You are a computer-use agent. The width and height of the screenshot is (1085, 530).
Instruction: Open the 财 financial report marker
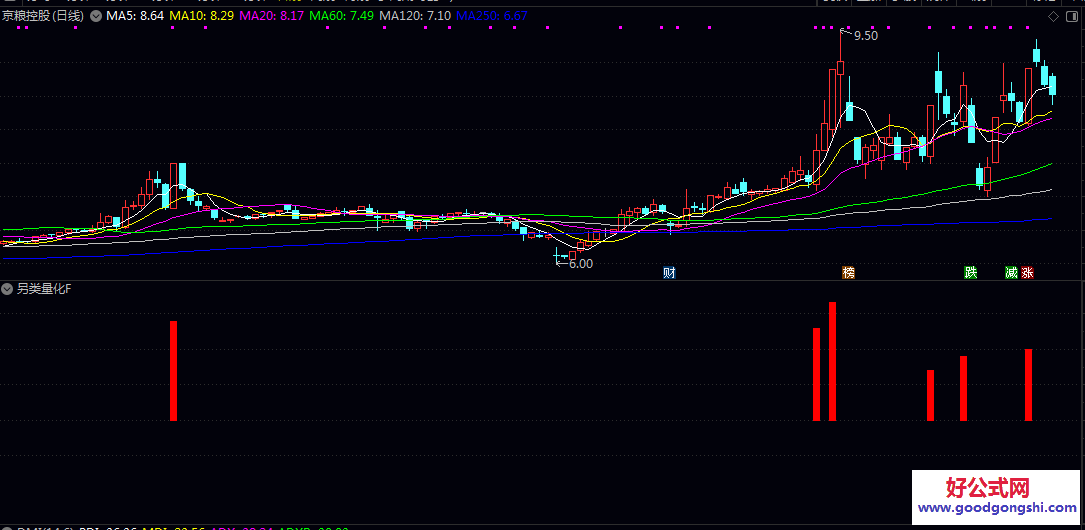(669, 273)
